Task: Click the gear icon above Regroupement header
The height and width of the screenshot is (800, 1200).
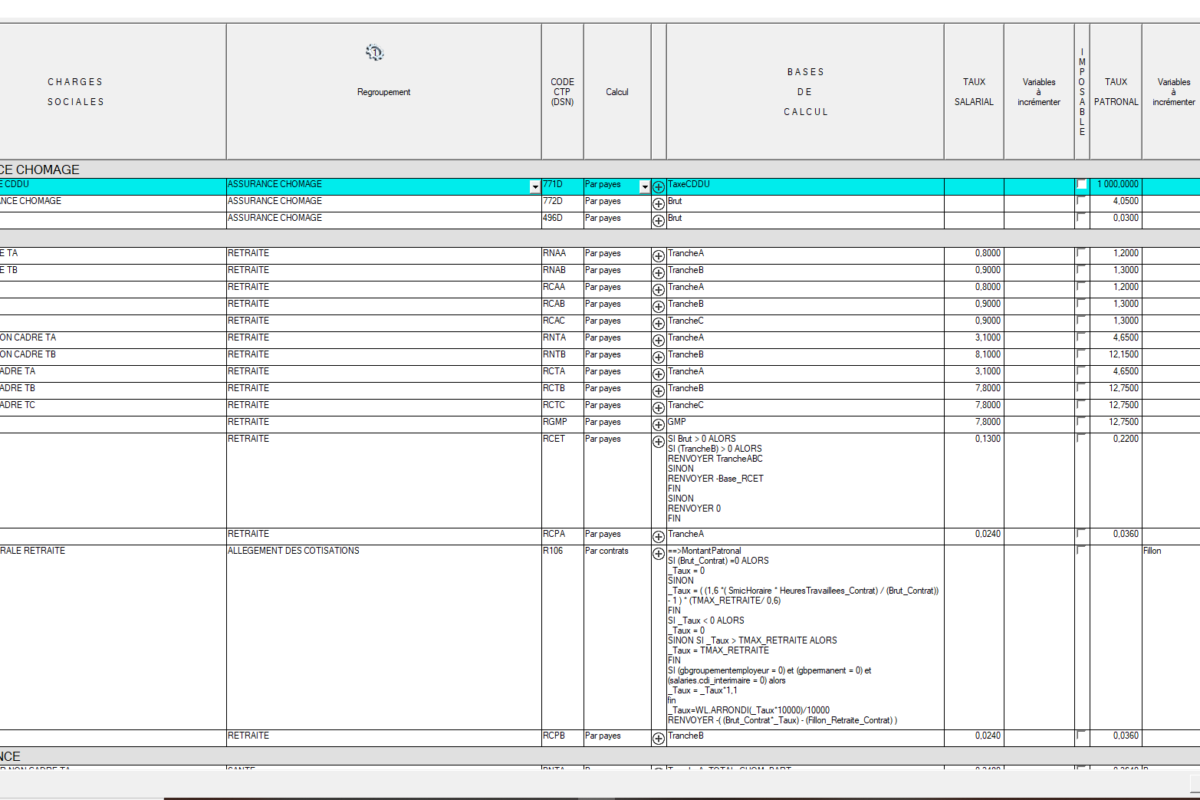Action: (x=375, y=53)
